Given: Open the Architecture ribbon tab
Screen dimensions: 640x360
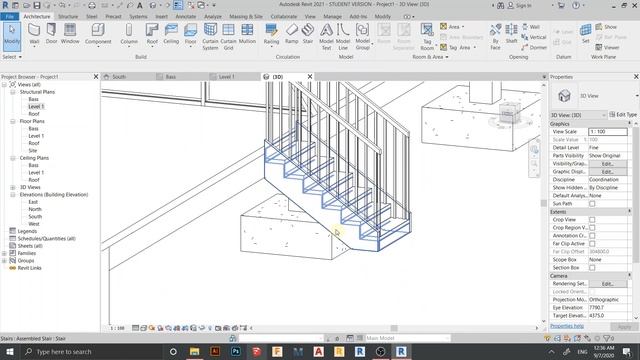Looking at the screenshot, I should (37, 16).
